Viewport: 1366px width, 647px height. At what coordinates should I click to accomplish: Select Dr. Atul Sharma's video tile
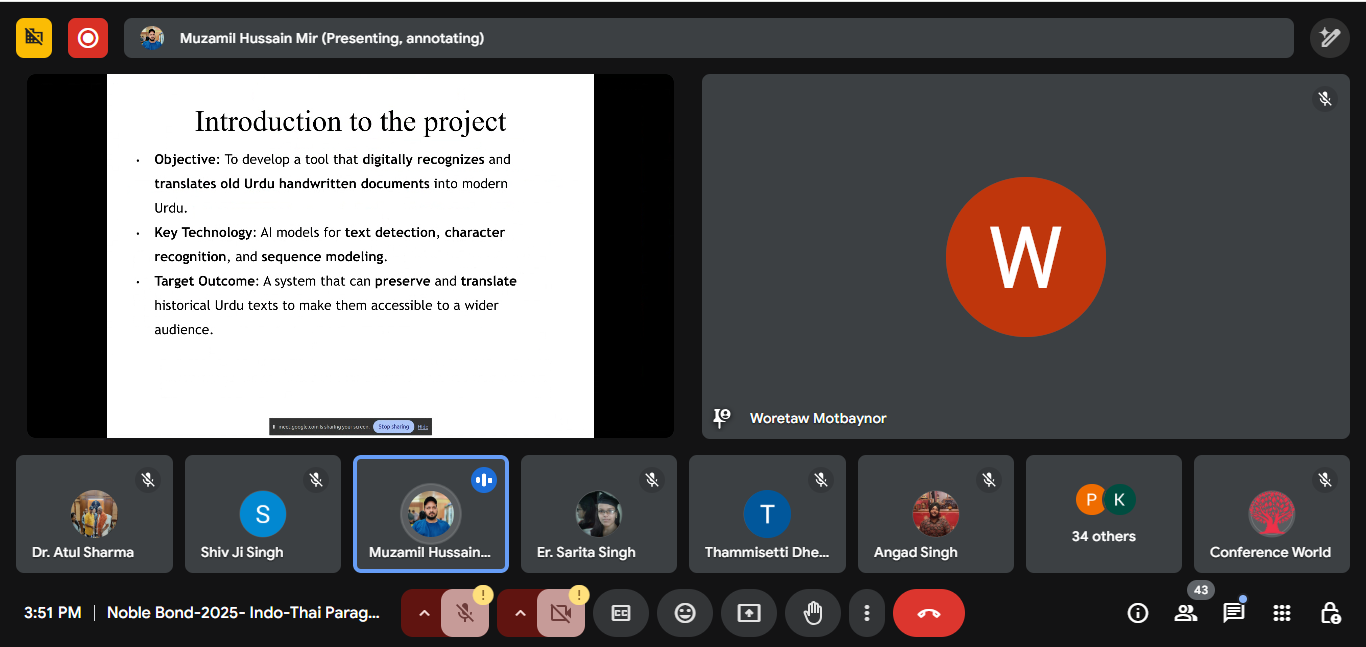pos(94,514)
